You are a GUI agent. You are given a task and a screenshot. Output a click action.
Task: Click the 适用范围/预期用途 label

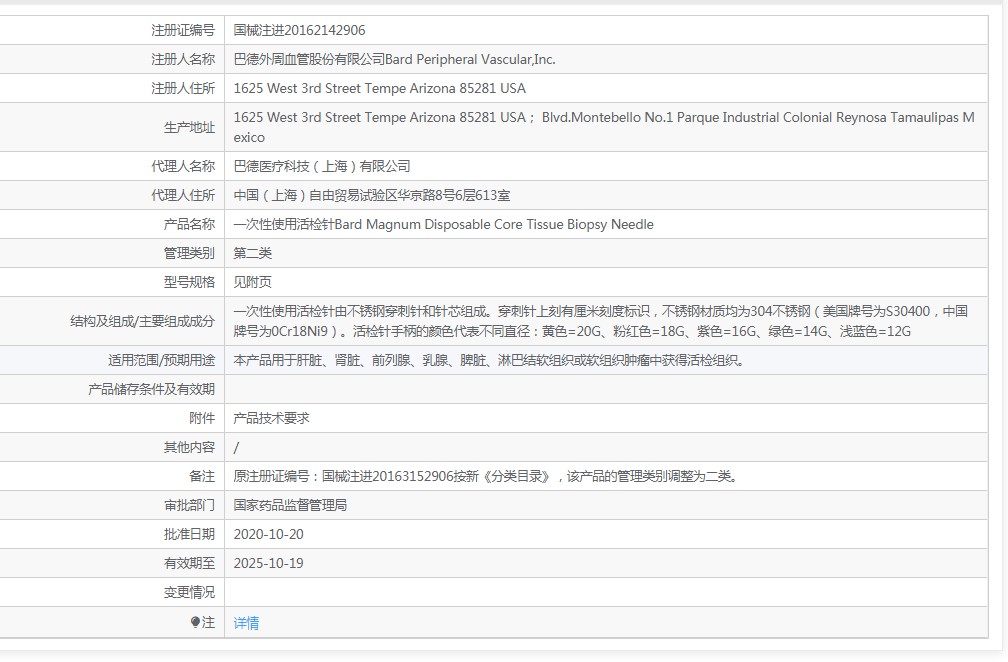[x=161, y=360]
